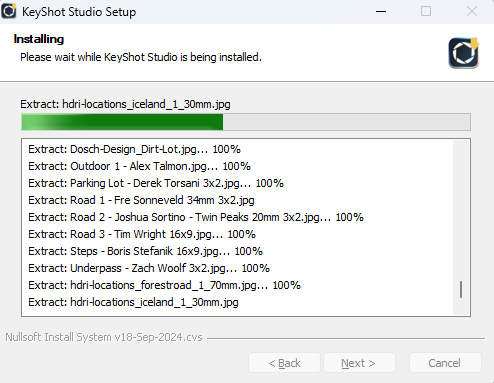Minimize the KeyShot Studio Setup window
This screenshot has width=494, height=383.
click(x=381, y=11)
